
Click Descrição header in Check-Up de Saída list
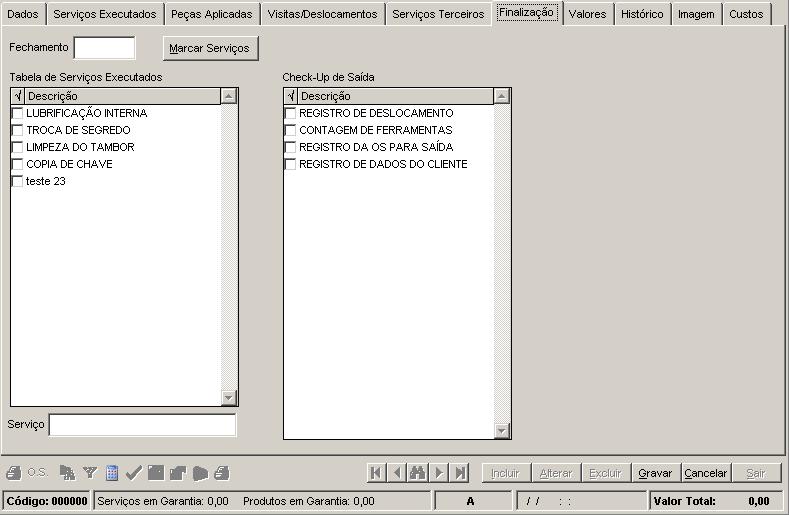coord(396,96)
